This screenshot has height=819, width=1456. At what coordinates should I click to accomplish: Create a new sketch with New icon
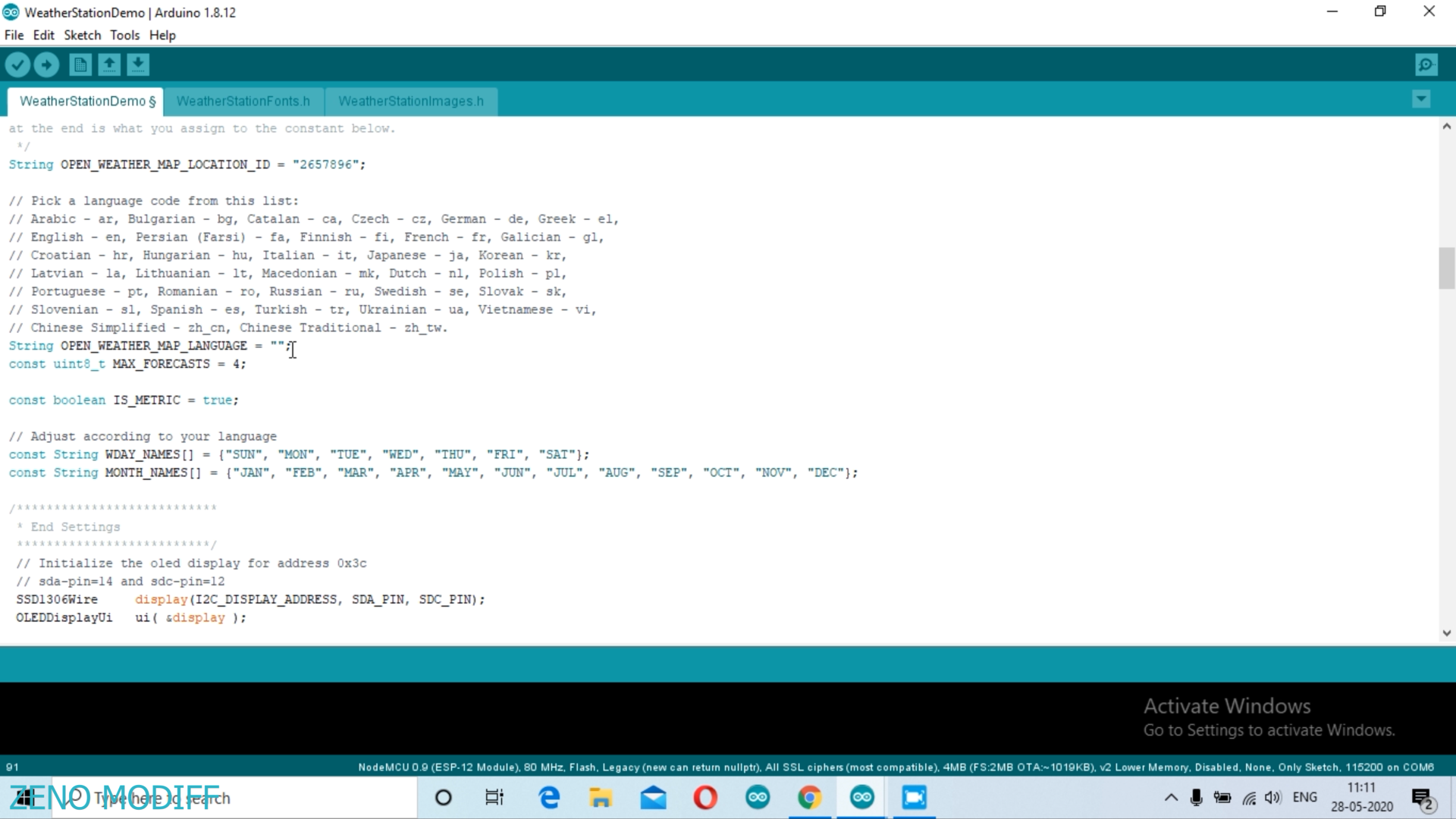tap(80, 64)
